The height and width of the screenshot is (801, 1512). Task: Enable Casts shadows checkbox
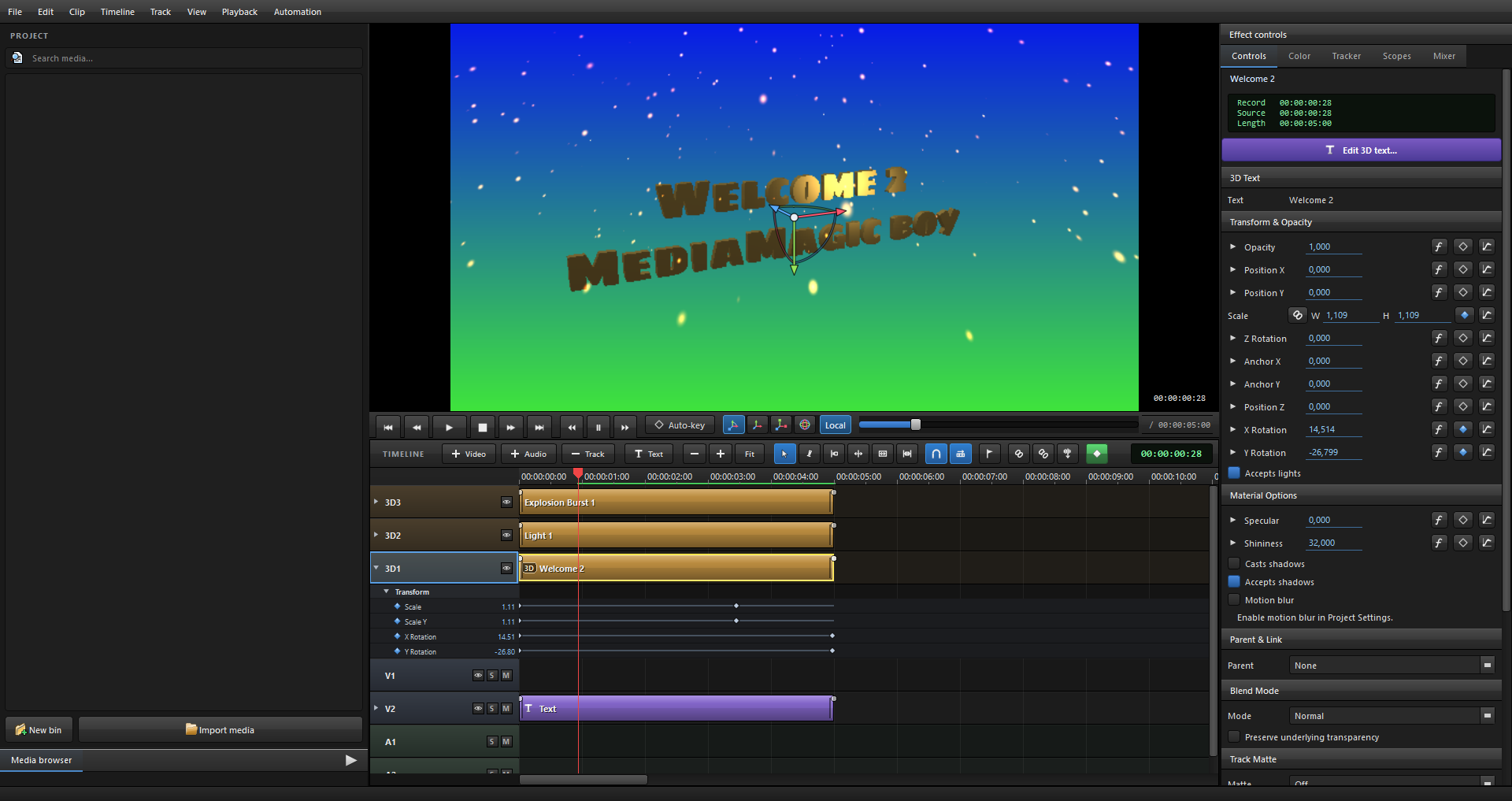click(1234, 563)
